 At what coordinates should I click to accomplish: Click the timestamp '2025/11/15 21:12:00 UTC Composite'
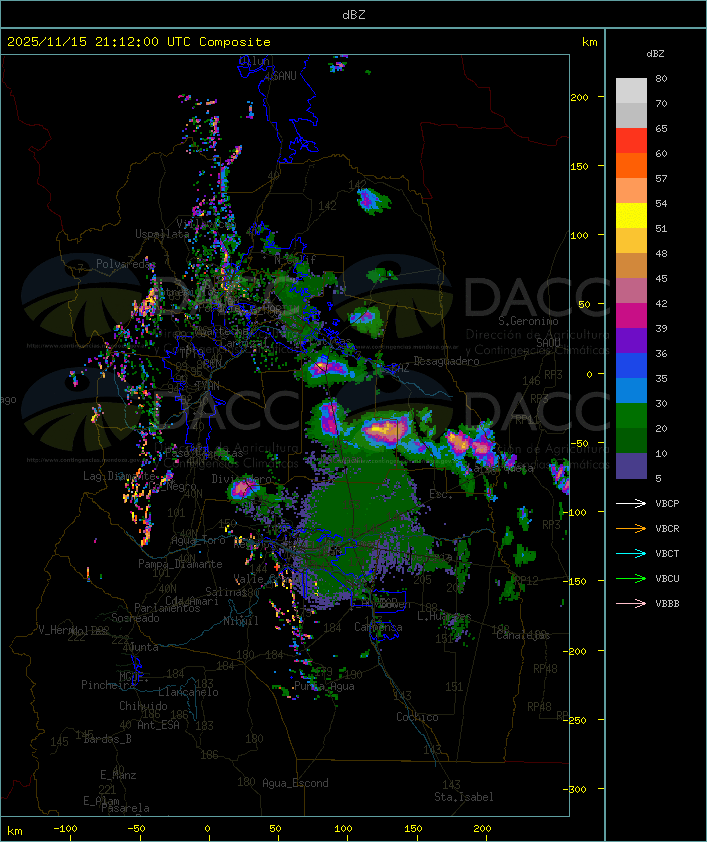[x=139, y=42]
